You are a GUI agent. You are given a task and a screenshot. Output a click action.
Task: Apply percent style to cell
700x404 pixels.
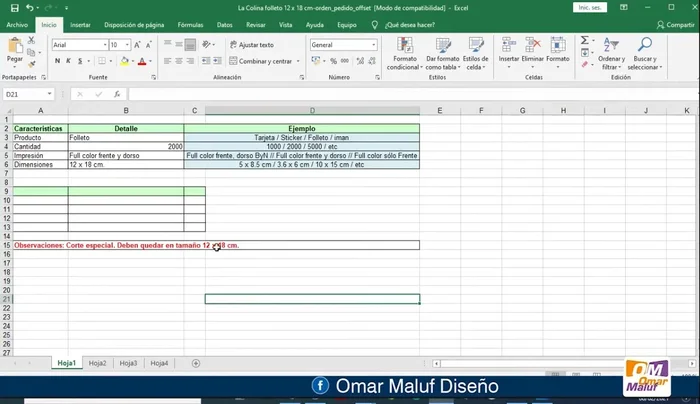point(333,61)
